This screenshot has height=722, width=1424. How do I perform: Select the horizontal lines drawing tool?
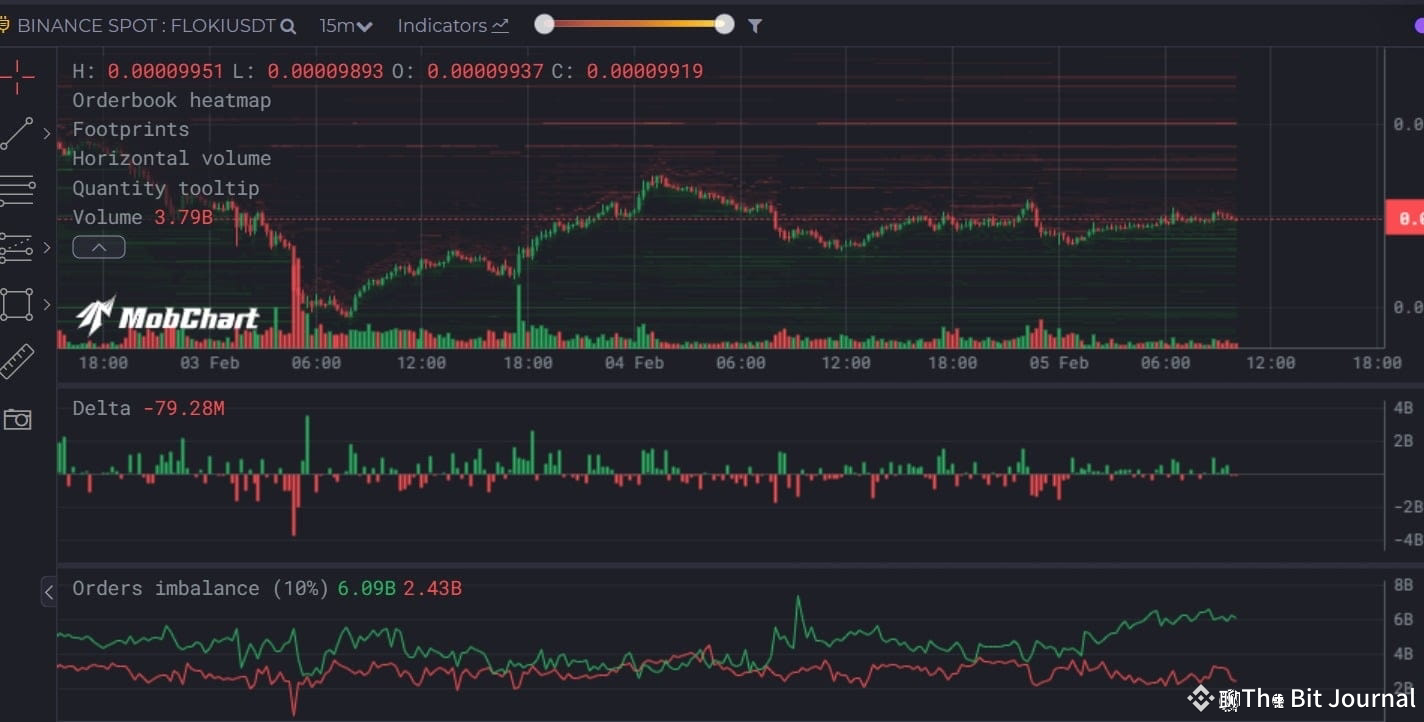(16, 188)
